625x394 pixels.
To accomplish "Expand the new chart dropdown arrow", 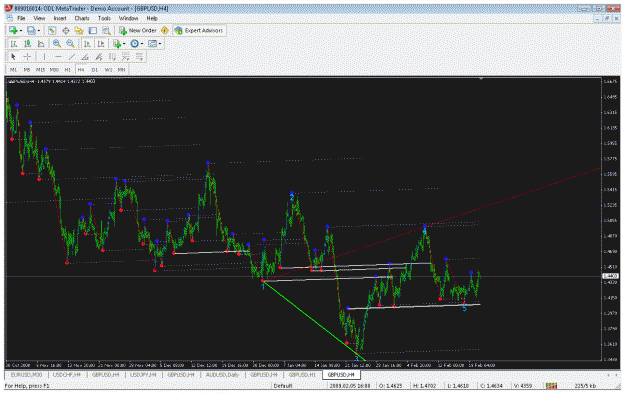I will tap(21, 31).
